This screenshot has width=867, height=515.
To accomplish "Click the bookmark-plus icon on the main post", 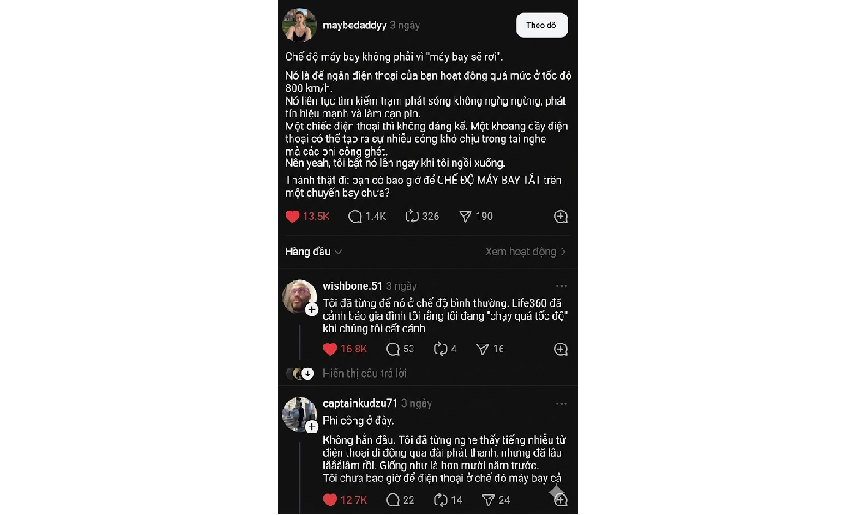I will pos(560,216).
